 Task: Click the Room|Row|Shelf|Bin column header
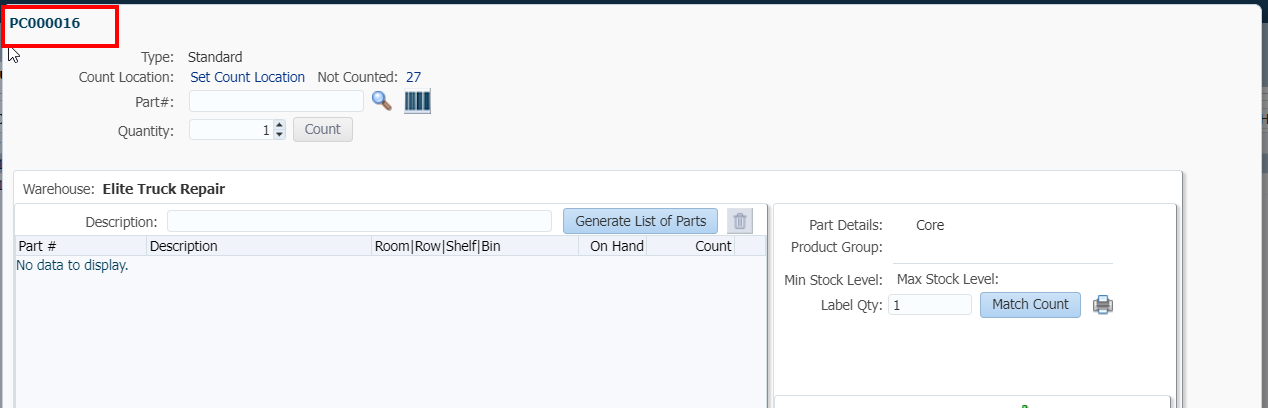tap(474, 246)
